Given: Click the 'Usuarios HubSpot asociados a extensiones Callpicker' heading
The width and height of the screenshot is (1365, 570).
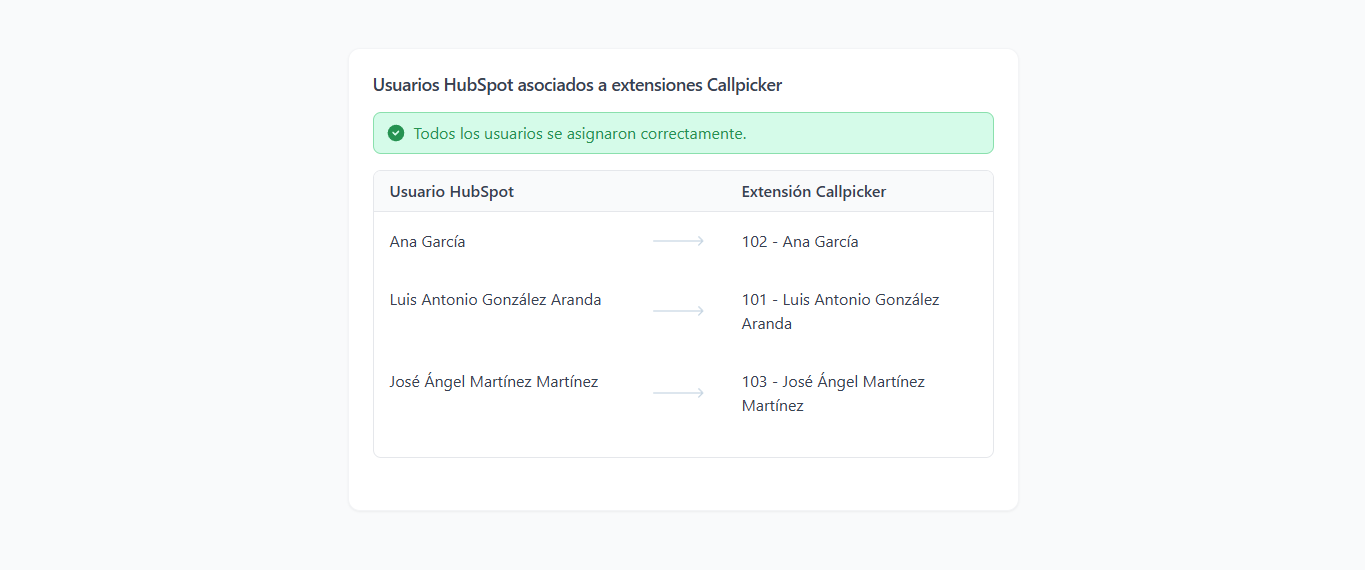Looking at the screenshot, I should pos(578,85).
